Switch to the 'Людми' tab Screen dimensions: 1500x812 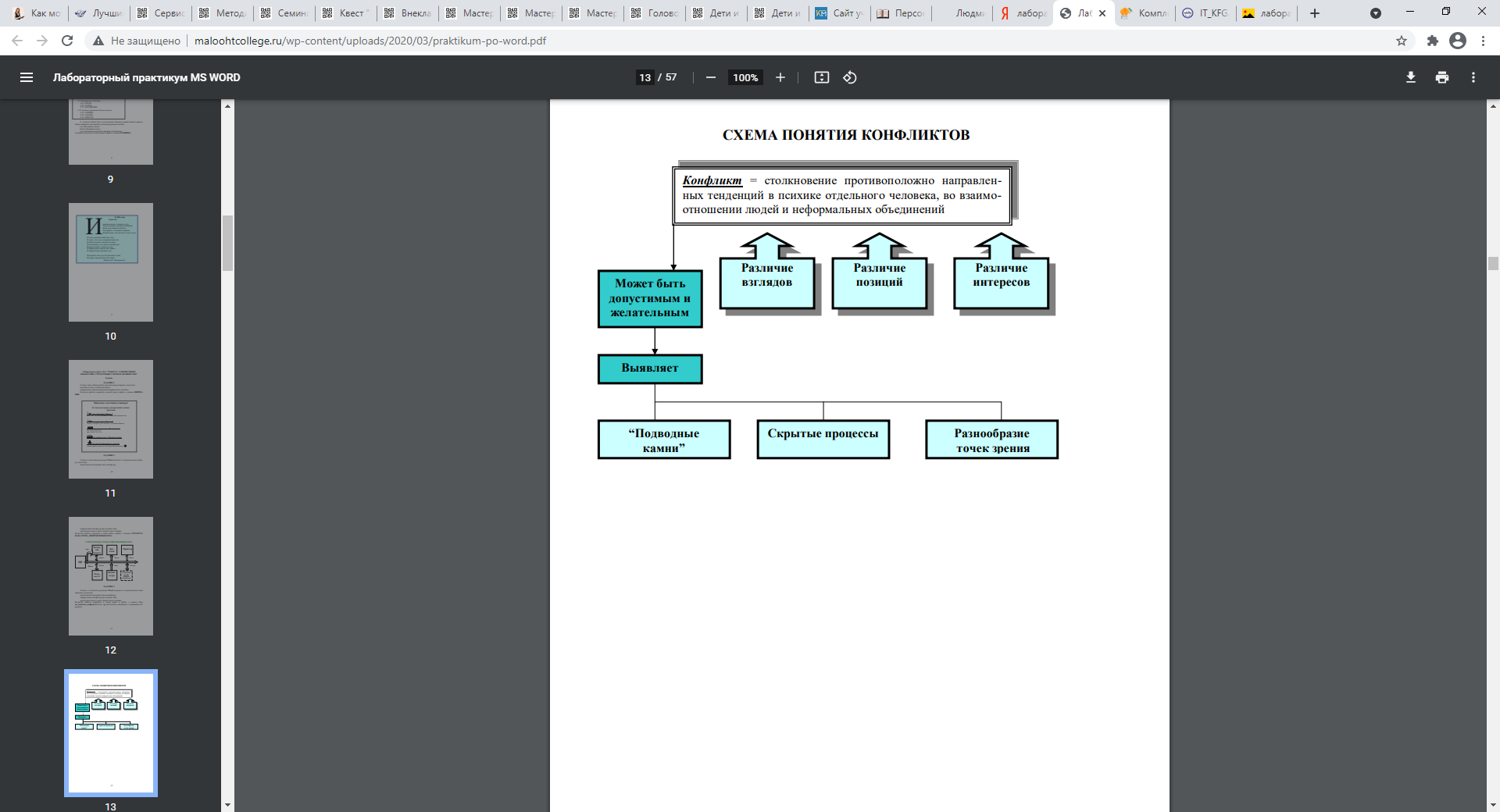coord(963,13)
